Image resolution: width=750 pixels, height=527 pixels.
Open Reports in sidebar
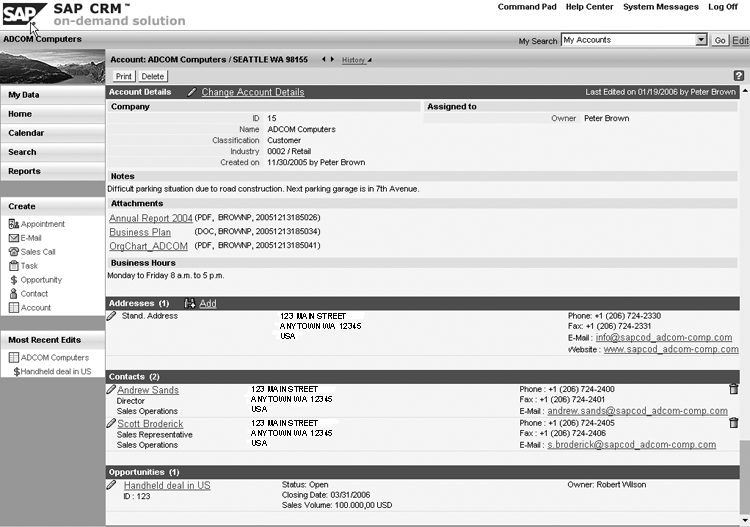[53, 171]
